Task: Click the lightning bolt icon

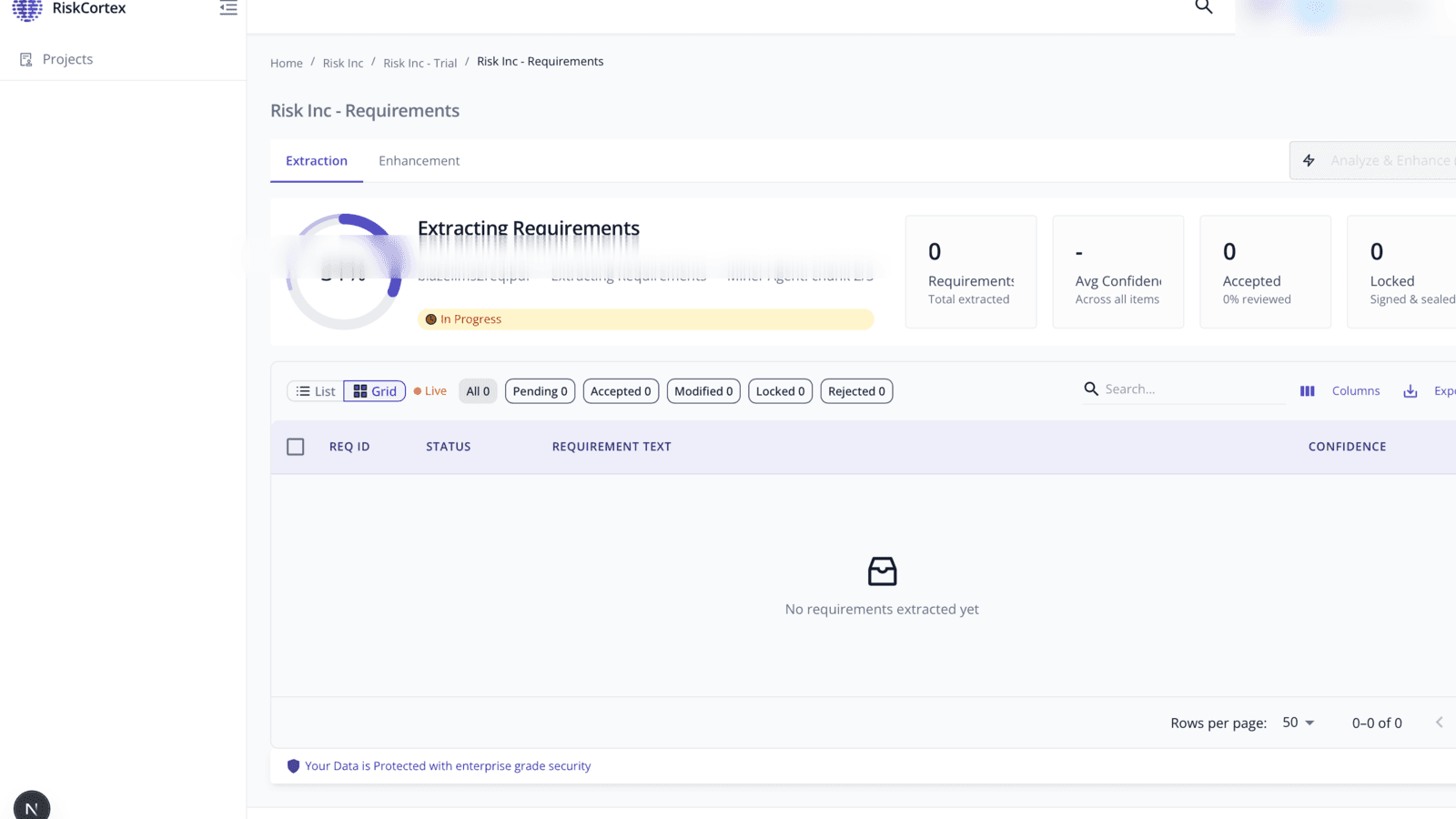Action: click(1309, 160)
